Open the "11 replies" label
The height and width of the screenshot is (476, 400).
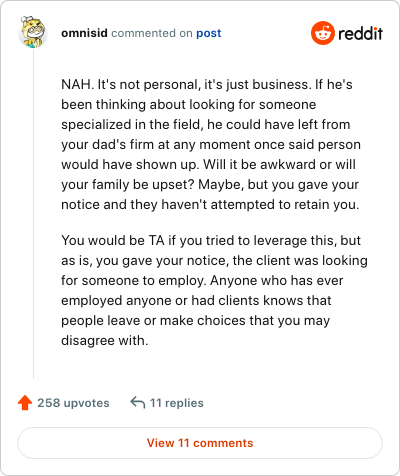pos(177,403)
